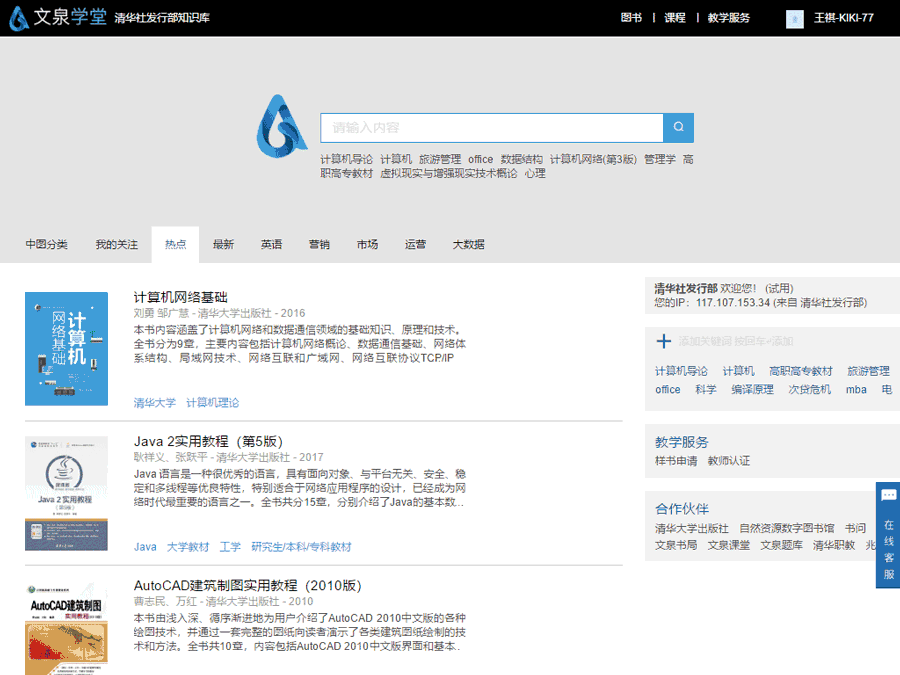The height and width of the screenshot is (675, 900).
Task: Click hot keyword 管理学 under search box
Action: 660,159
